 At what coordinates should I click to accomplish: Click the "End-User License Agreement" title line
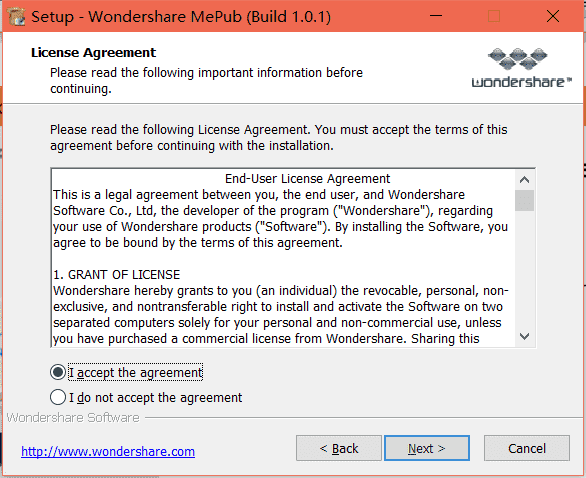pyautogui.click(x=307, y=179)
